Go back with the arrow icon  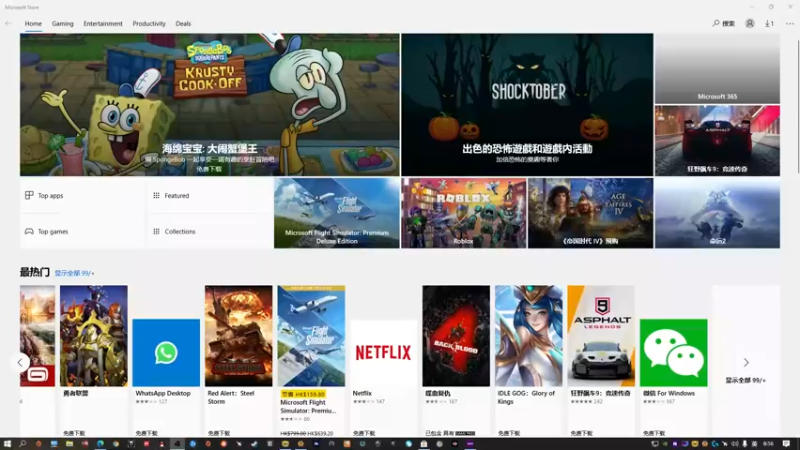pos(8,23)
